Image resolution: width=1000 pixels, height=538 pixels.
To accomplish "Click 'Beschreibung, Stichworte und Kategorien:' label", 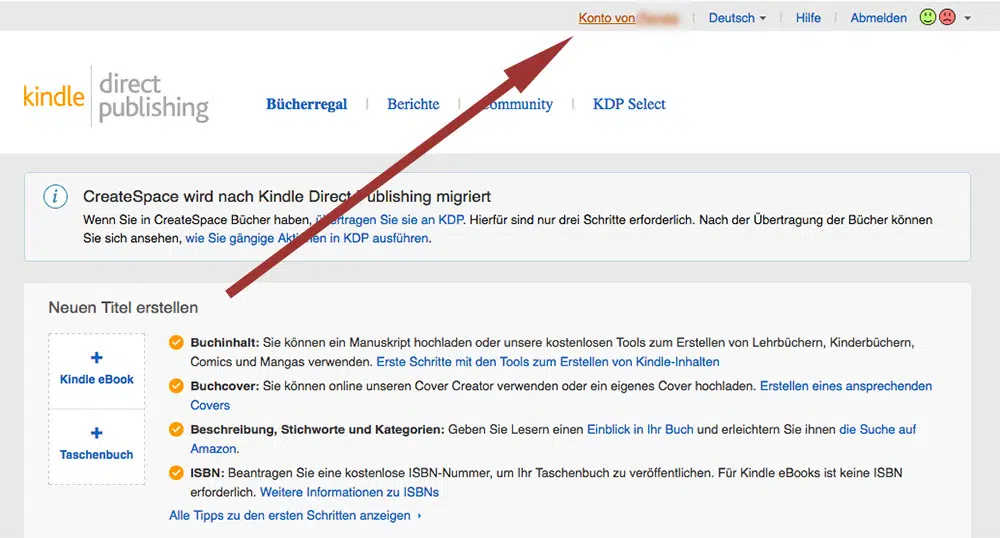I will tap(317, 429).
